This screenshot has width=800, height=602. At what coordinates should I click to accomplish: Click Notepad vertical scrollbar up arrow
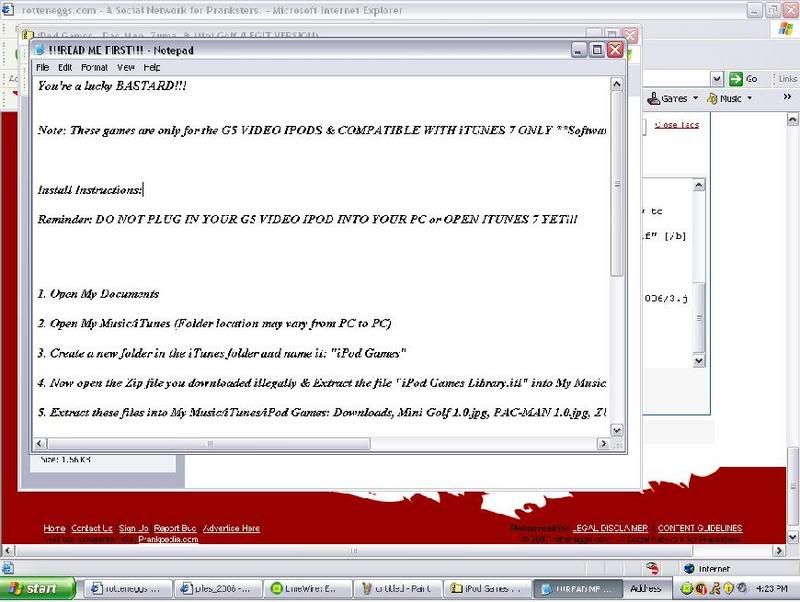[617, 84]
